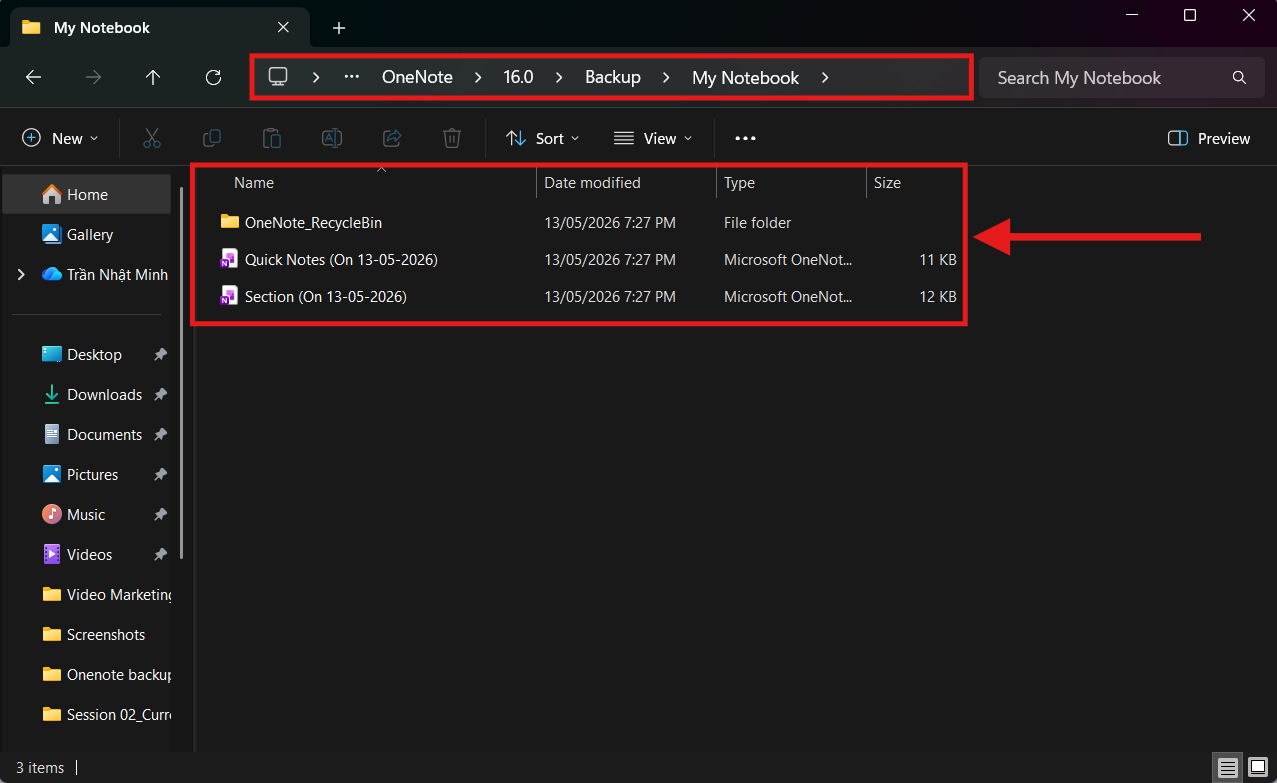Close the My Notebook tab
The height and width of the screenshot is (783, 1277).
(x=284, y=28)
